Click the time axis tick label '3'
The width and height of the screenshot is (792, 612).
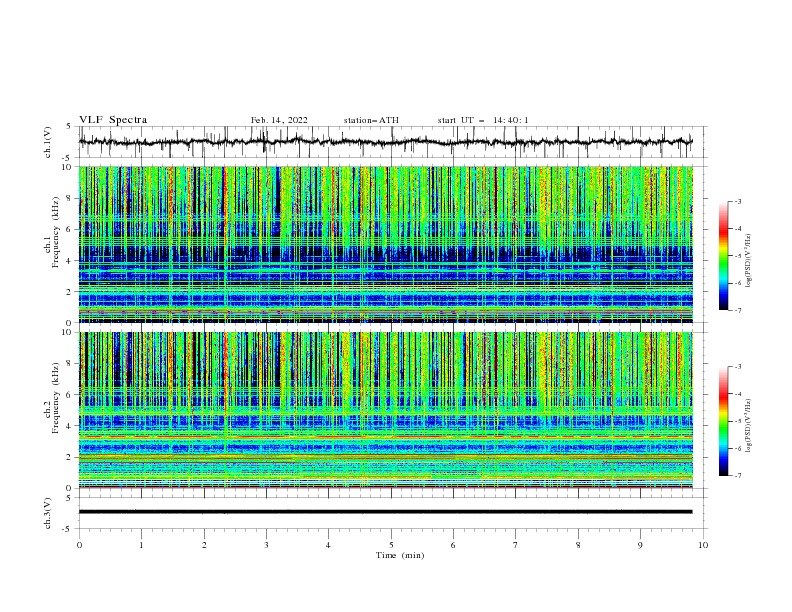tap(266, 545)
